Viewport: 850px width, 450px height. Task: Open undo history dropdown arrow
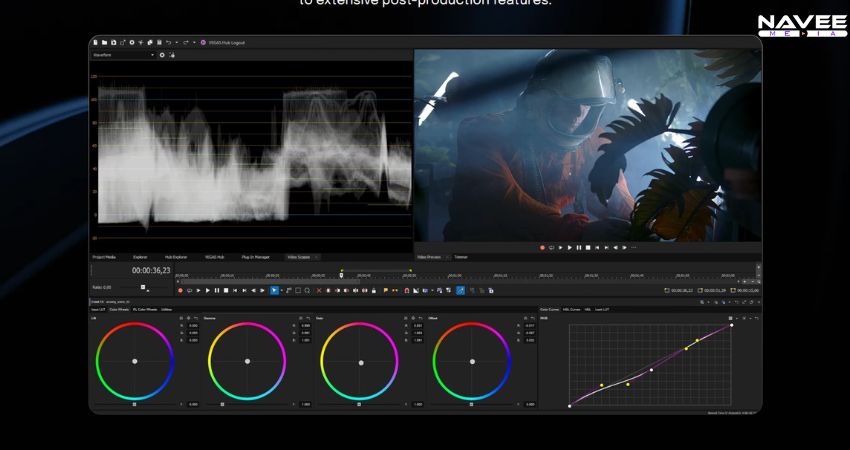(177, 42)
